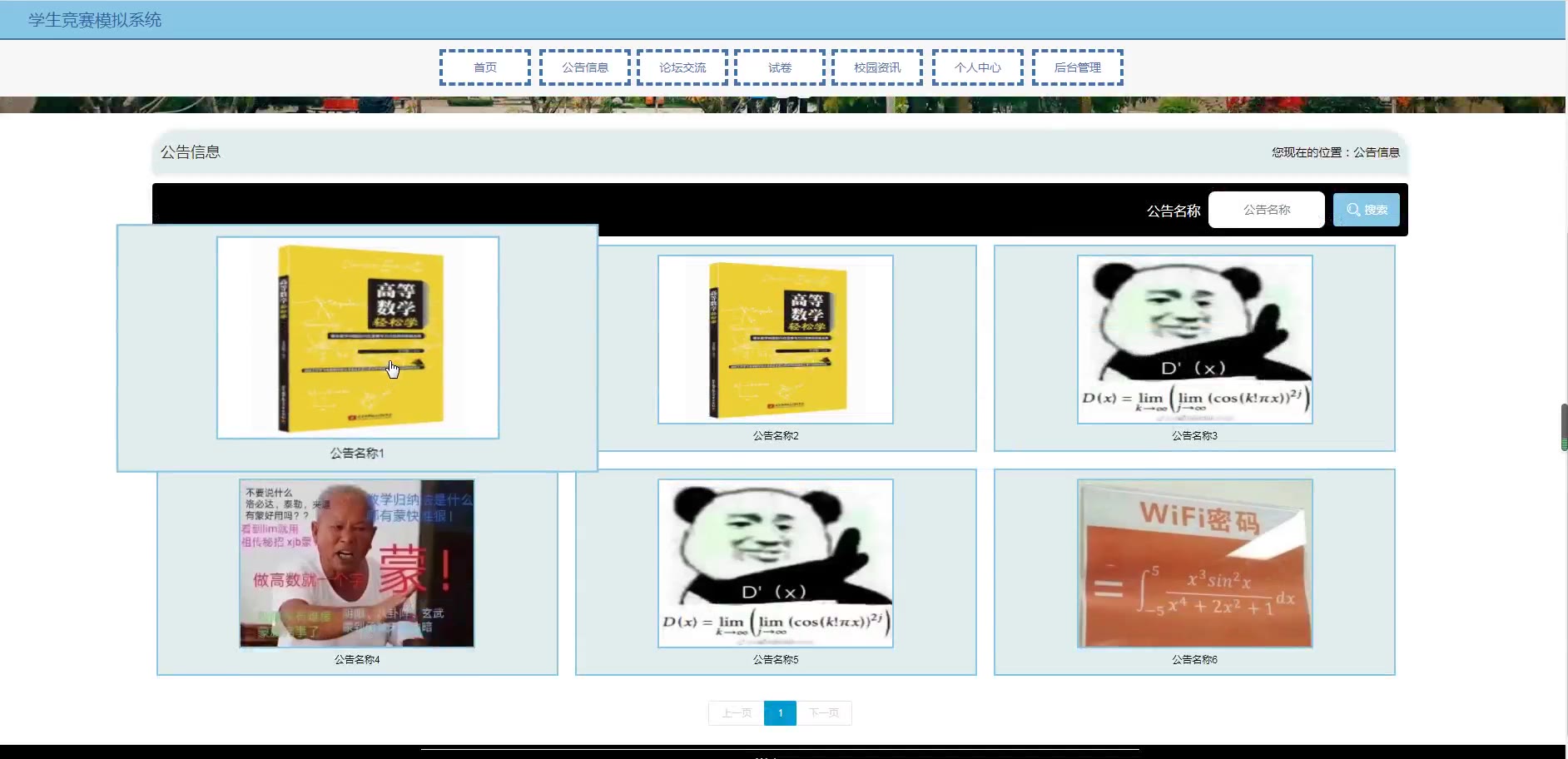Go to 论坛交流 section
The height and width of the screenshot is (759, 1568).
[x=682, y=67]
